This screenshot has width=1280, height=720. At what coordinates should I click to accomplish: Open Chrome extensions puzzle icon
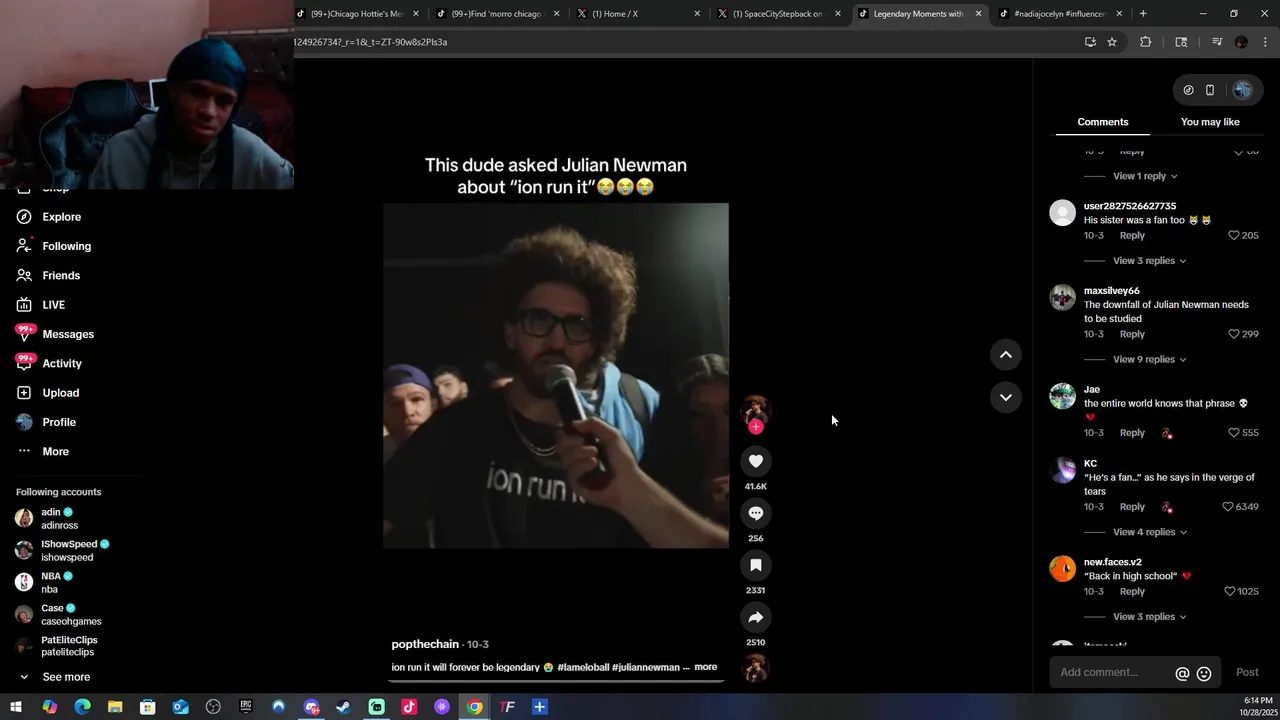coord(1146,42)
